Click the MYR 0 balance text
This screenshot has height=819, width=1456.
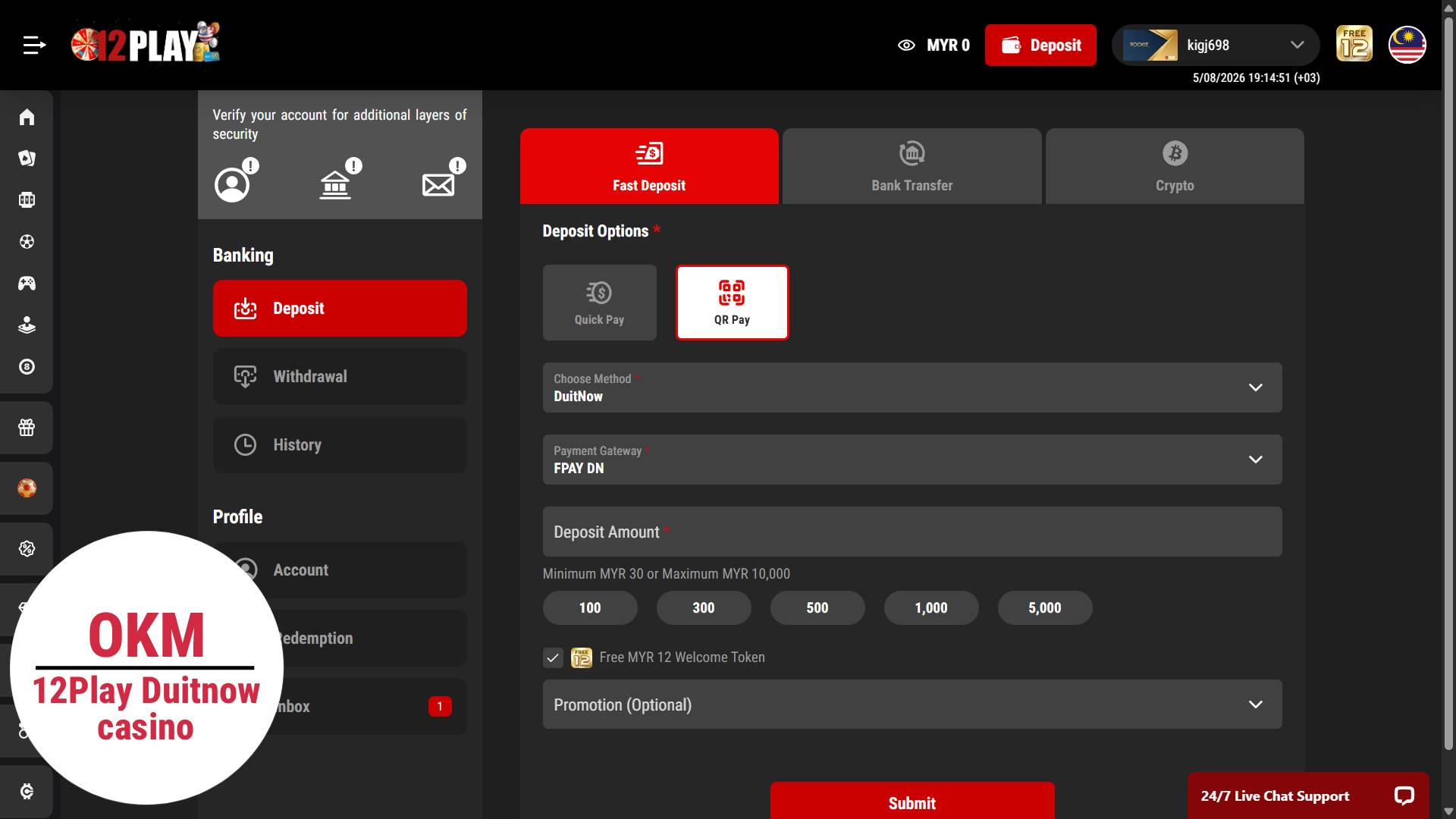pyautogui.click(x=948, y=45)
